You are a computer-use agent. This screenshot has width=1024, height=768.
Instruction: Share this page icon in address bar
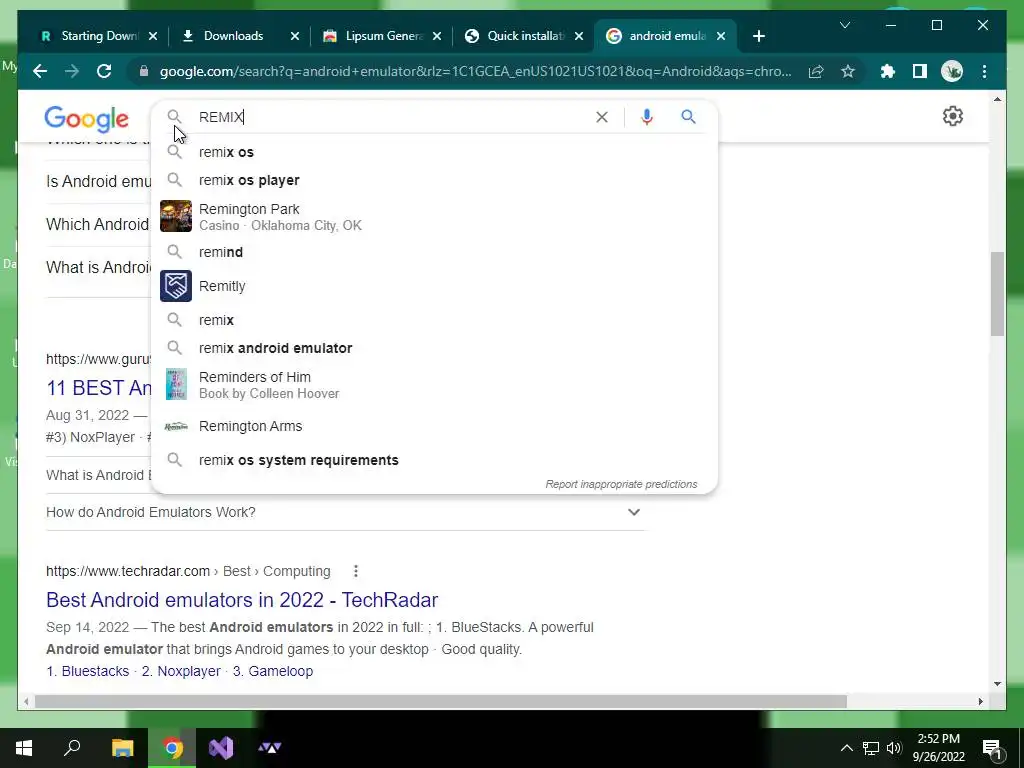click(816, 71)
